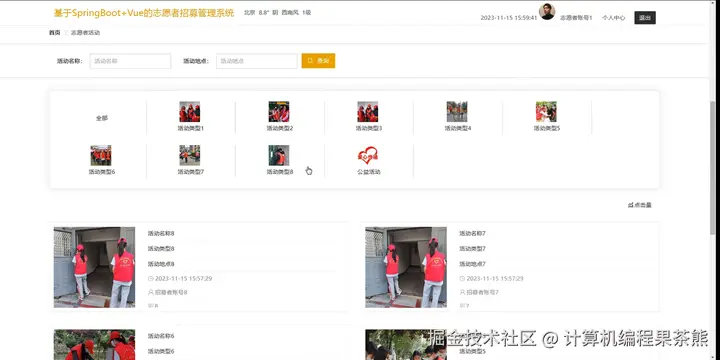720x360 pixels.
Task: Show 全部 activity types
Action: (101, 118)
